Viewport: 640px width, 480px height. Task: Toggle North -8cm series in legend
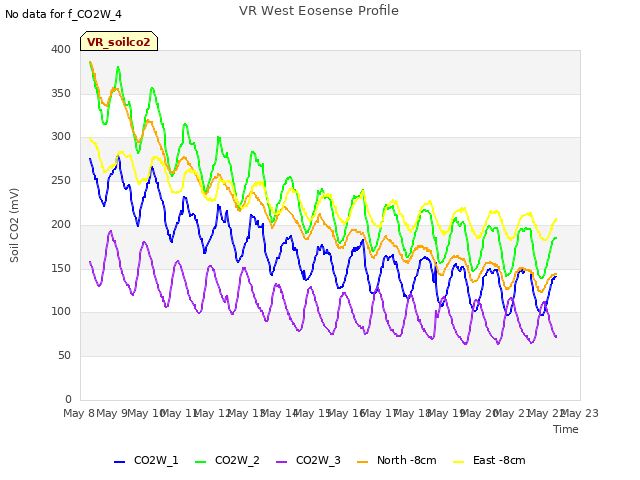pyautogui.click(x=397, y=460)
